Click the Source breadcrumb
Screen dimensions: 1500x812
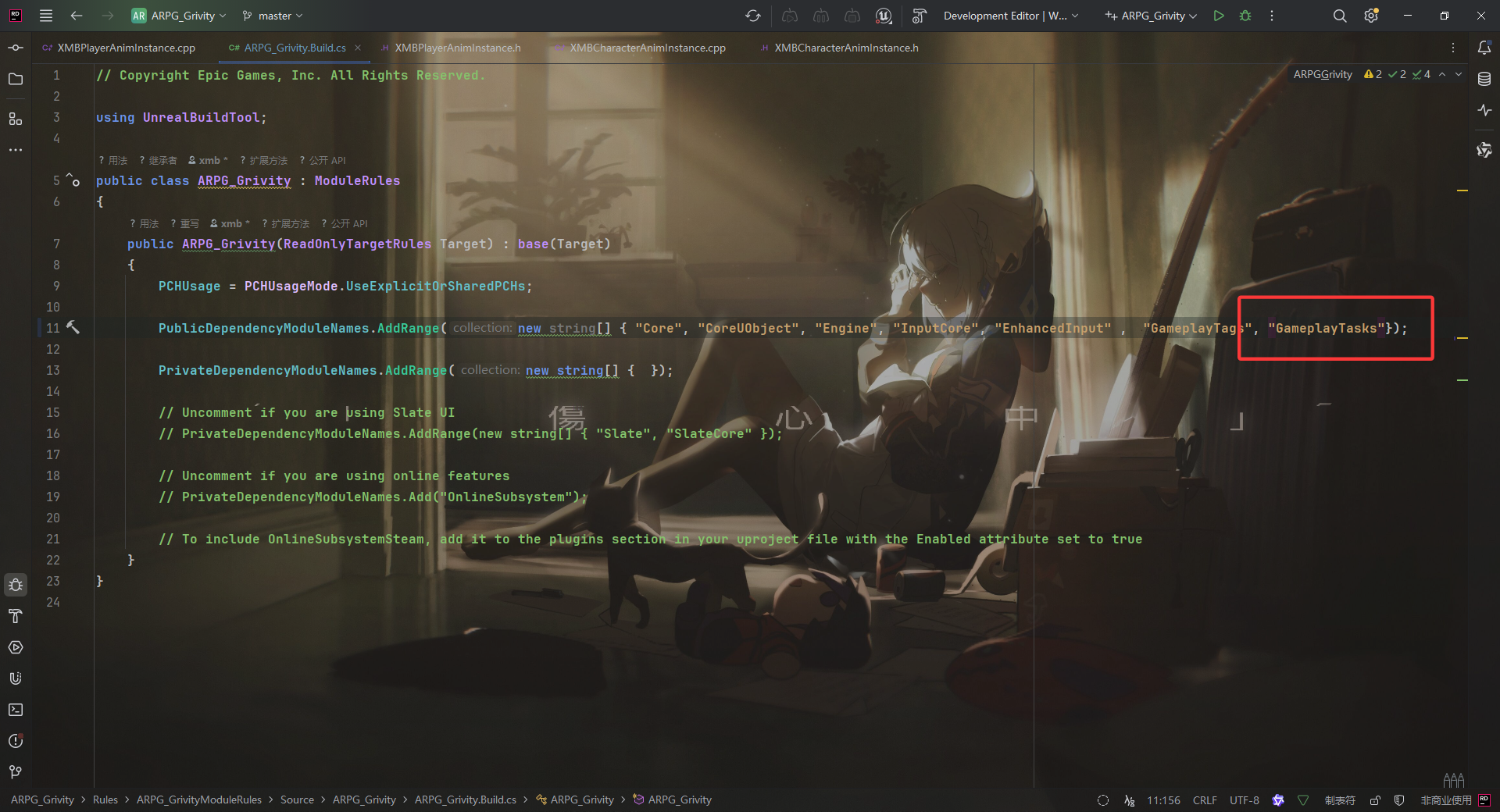coord(297,800)
